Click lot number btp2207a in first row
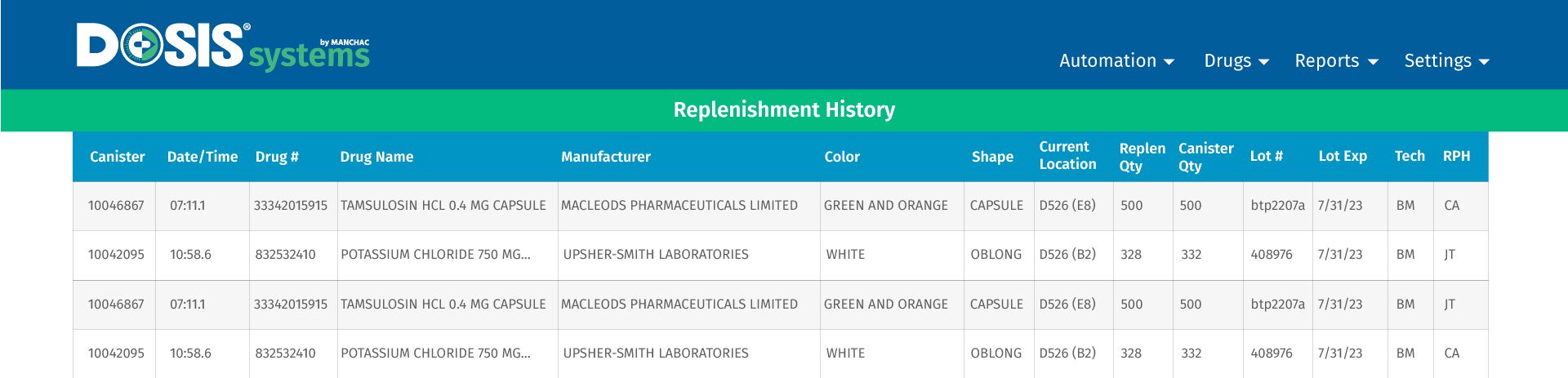Viewport: 1568px width, 378px height. click(x=1277, y=206)
